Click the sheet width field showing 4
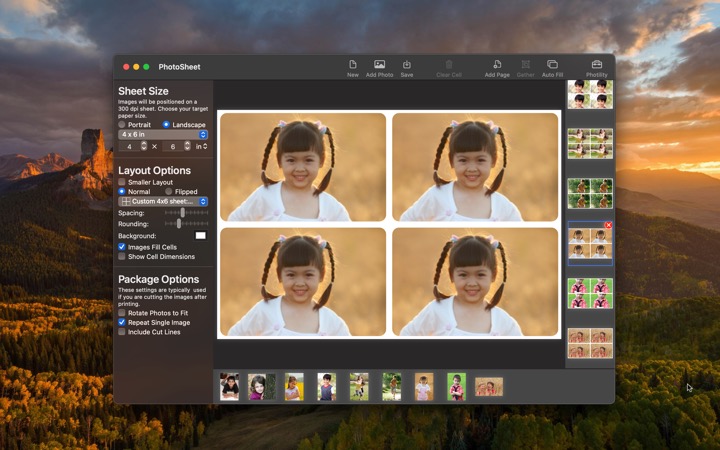This screenshot has height=450, width=720. [129, 146]
